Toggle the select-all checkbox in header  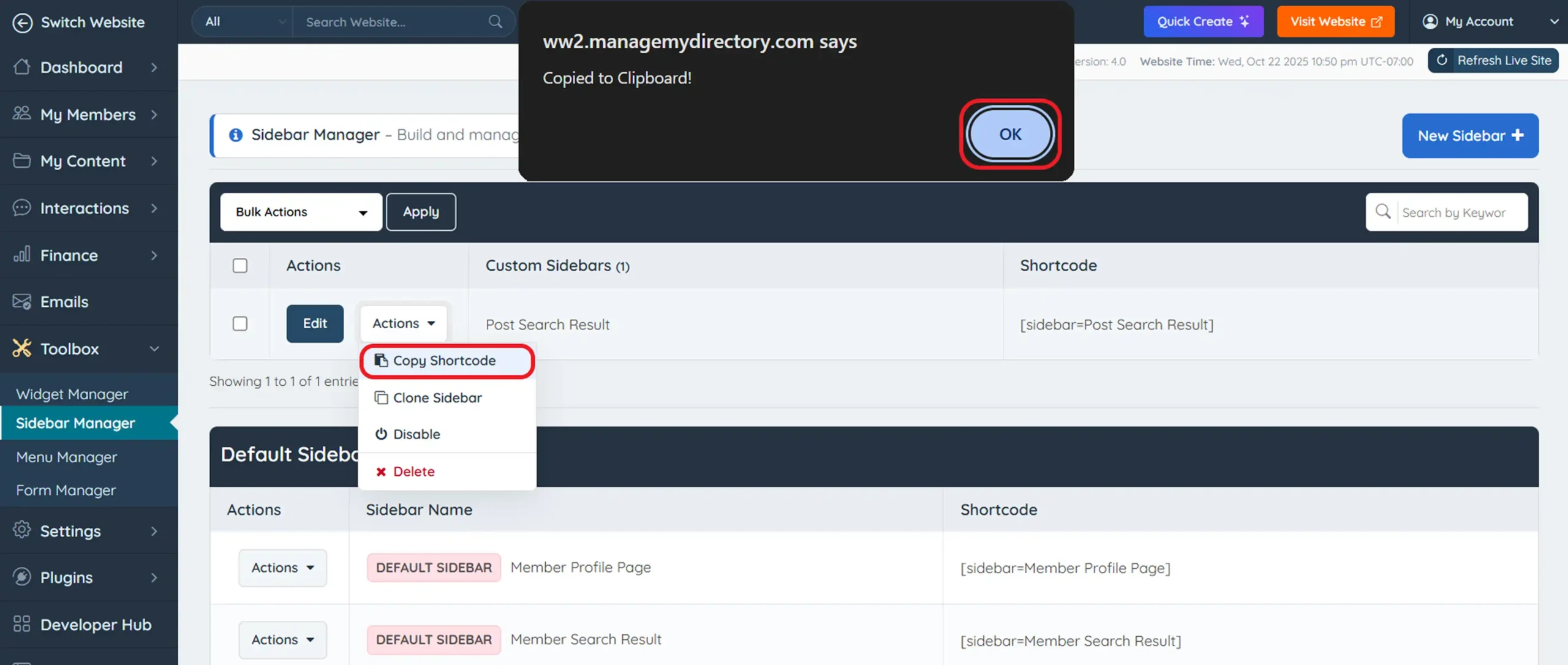[240, 266]
